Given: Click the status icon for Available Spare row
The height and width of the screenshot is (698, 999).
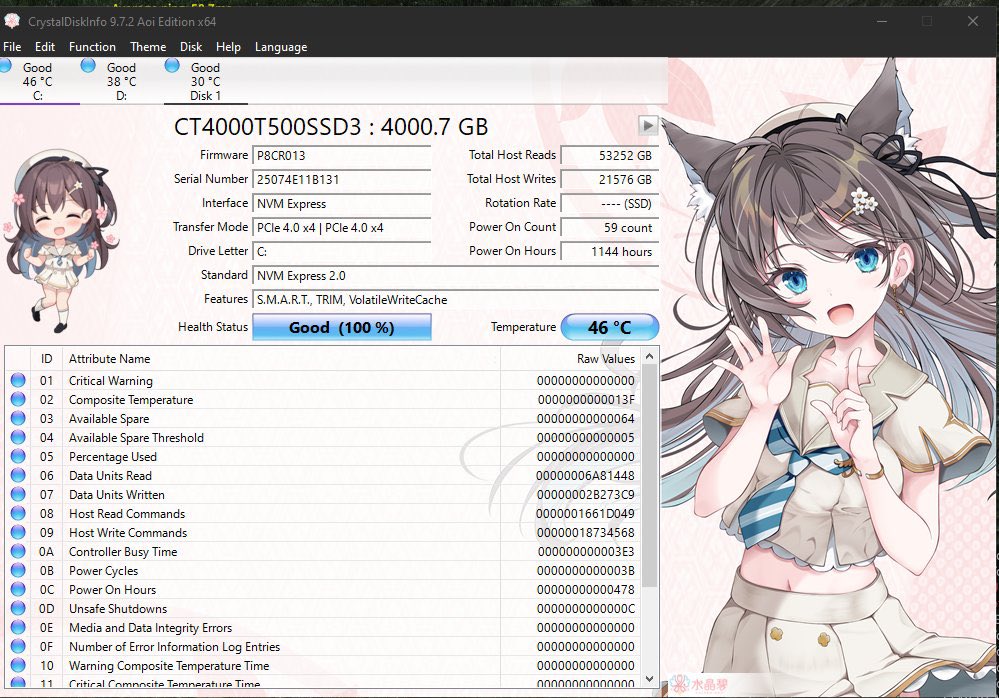Looking at the screenshot, I should point(18,418).
